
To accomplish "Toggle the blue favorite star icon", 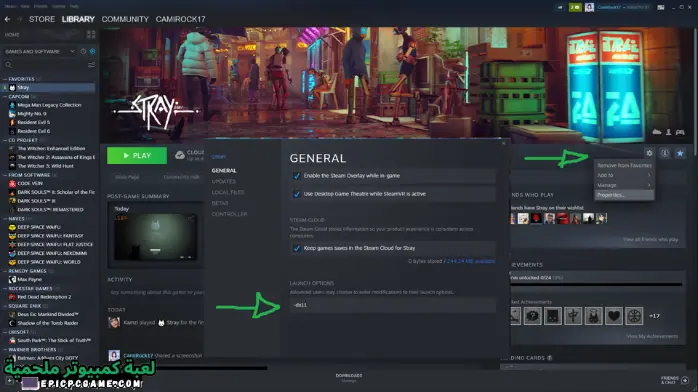I will click(680, 153).
